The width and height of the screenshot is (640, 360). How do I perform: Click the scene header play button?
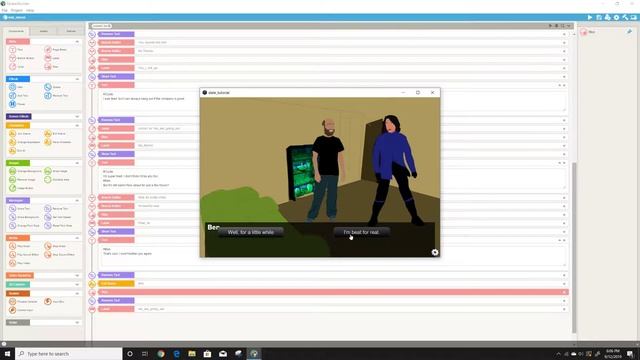click(550, 26)
